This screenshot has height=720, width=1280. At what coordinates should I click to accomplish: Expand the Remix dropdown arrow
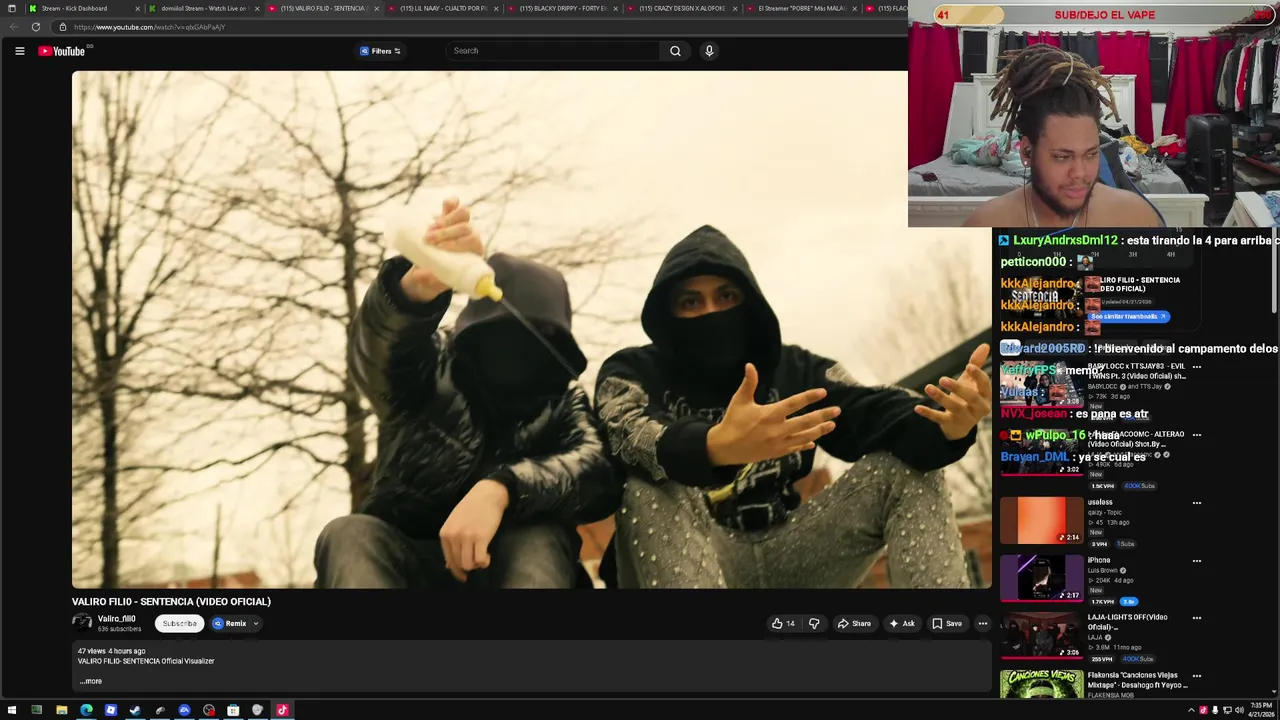pos(255,623)
